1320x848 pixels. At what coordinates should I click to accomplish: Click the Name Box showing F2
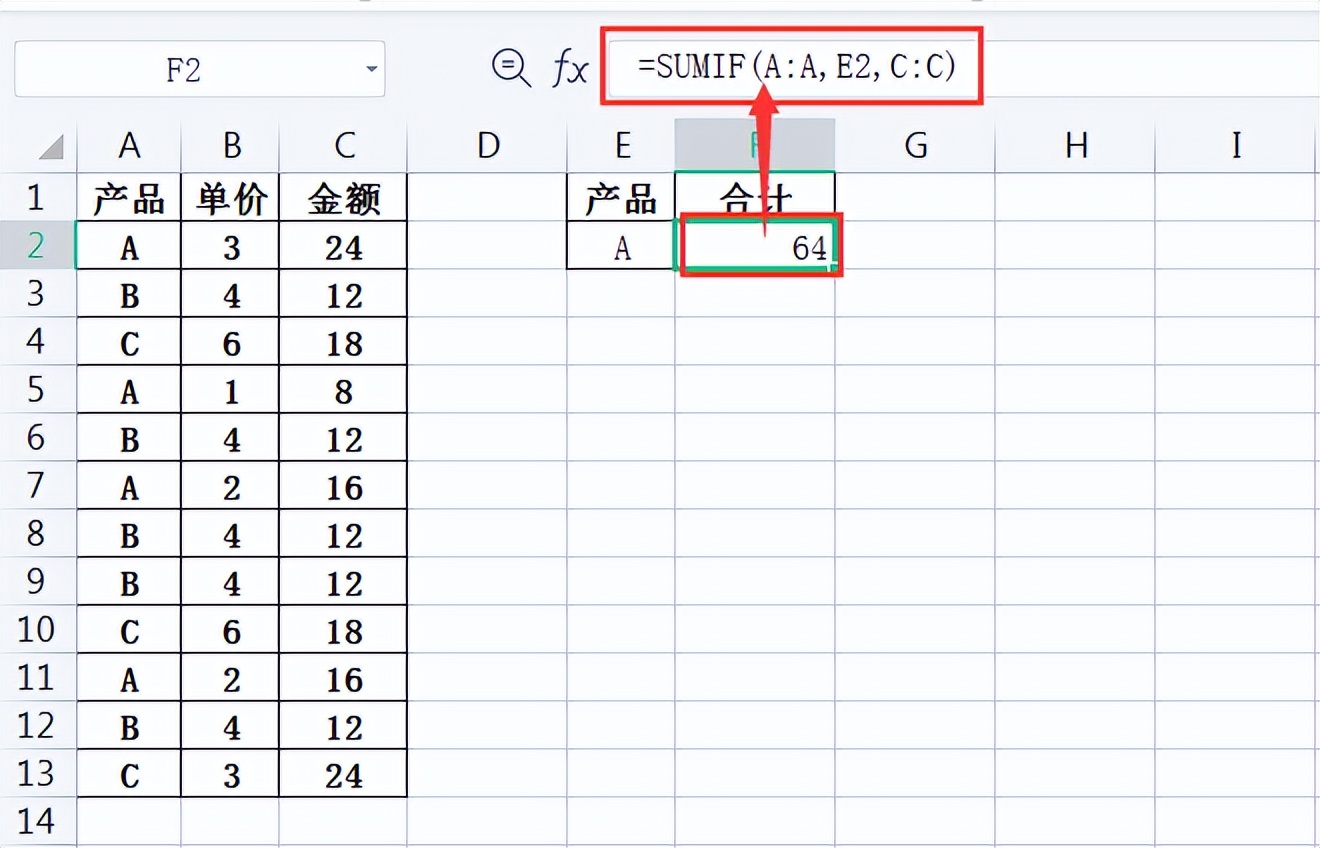click(184, 69)
